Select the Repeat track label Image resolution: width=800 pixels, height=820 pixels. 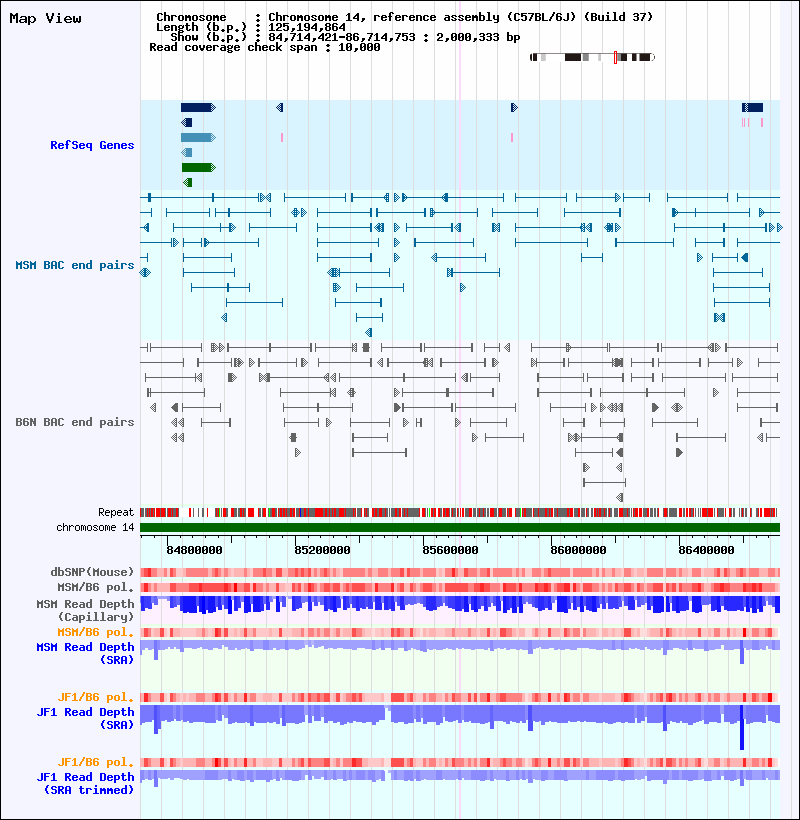point(116,512)
